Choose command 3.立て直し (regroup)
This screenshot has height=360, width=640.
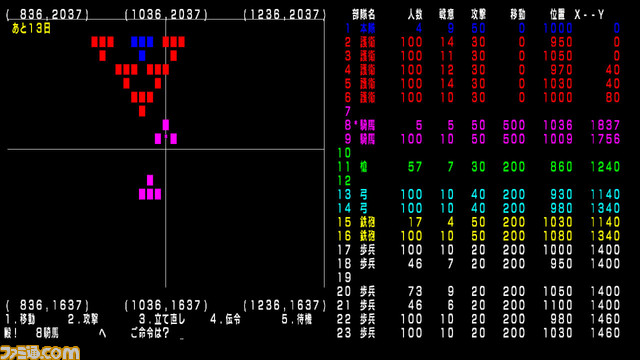coord(162,319)
